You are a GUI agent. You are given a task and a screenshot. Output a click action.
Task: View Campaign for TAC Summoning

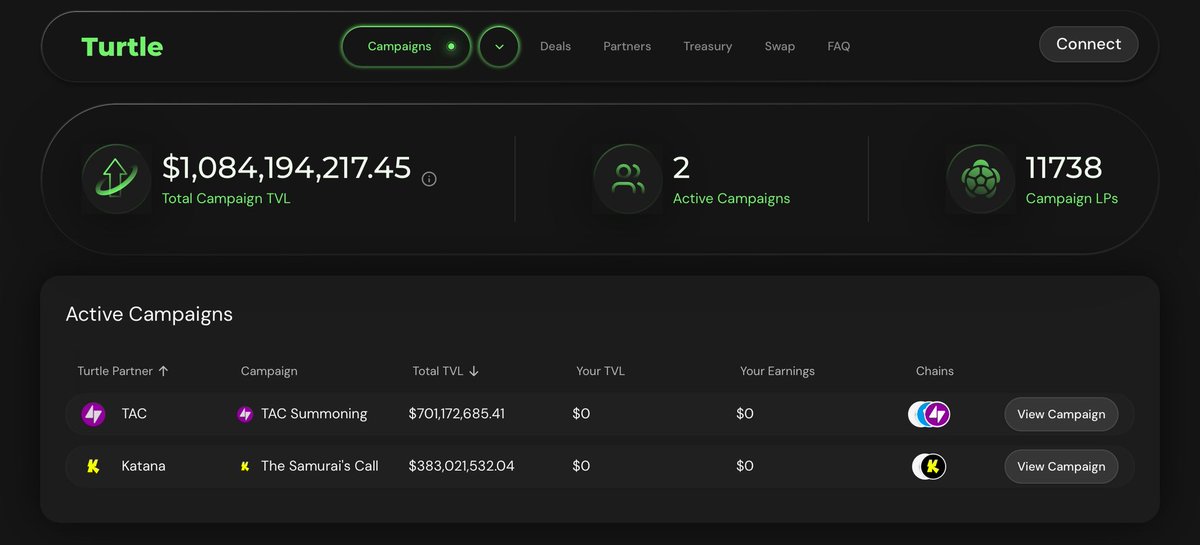click(x=1061, y=414)
